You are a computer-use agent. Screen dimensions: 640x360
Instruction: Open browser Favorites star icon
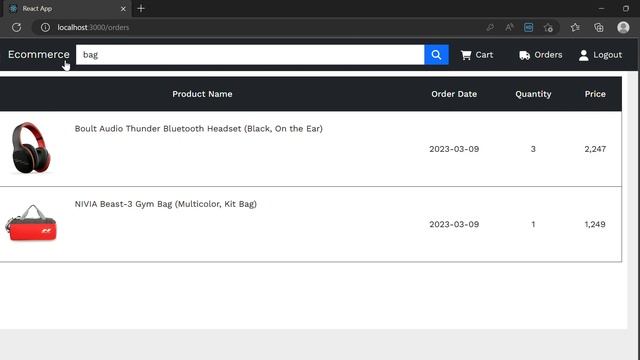click(575, 27)
